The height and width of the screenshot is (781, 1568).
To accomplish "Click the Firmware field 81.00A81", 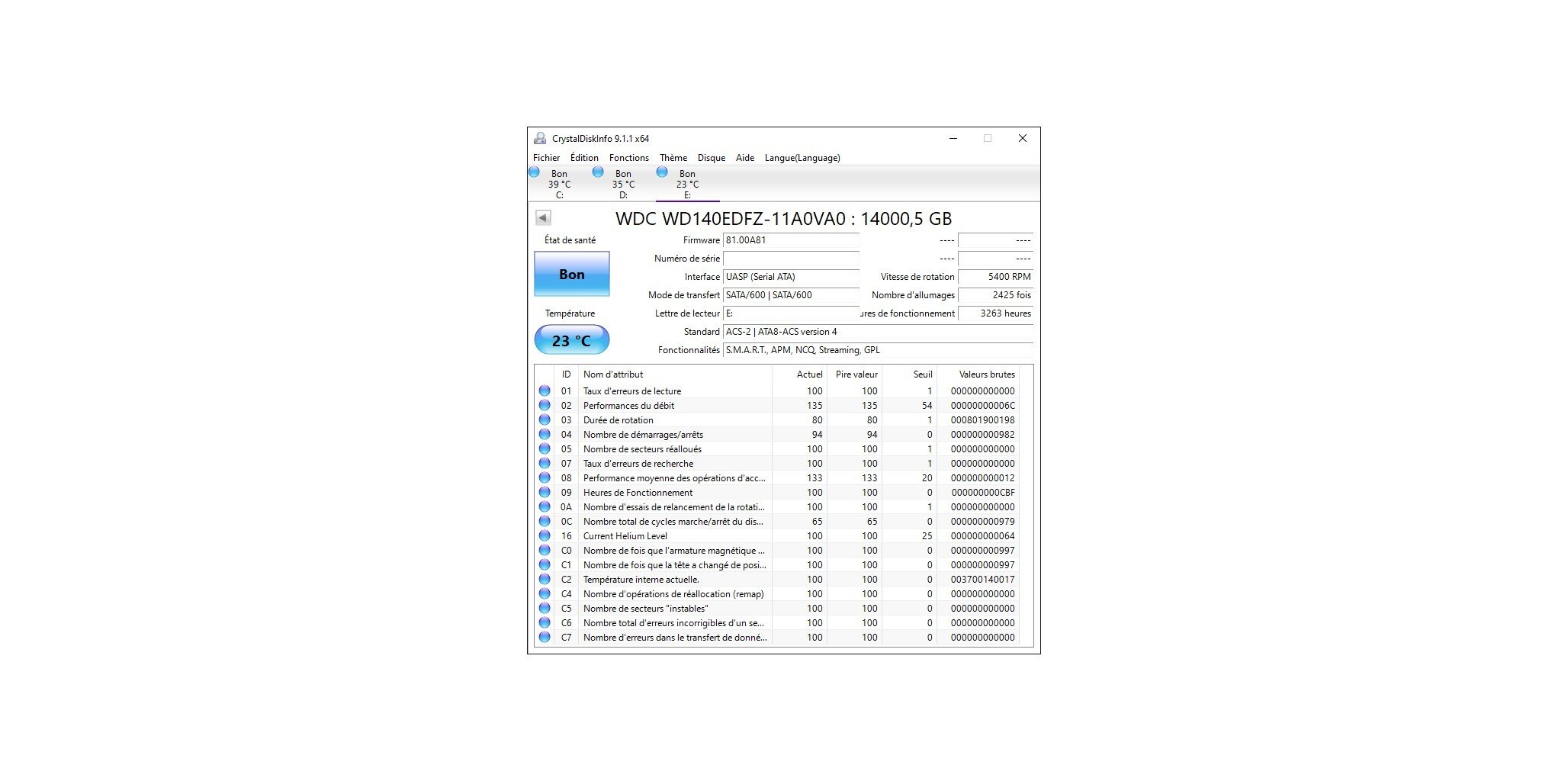I will 791,240.
